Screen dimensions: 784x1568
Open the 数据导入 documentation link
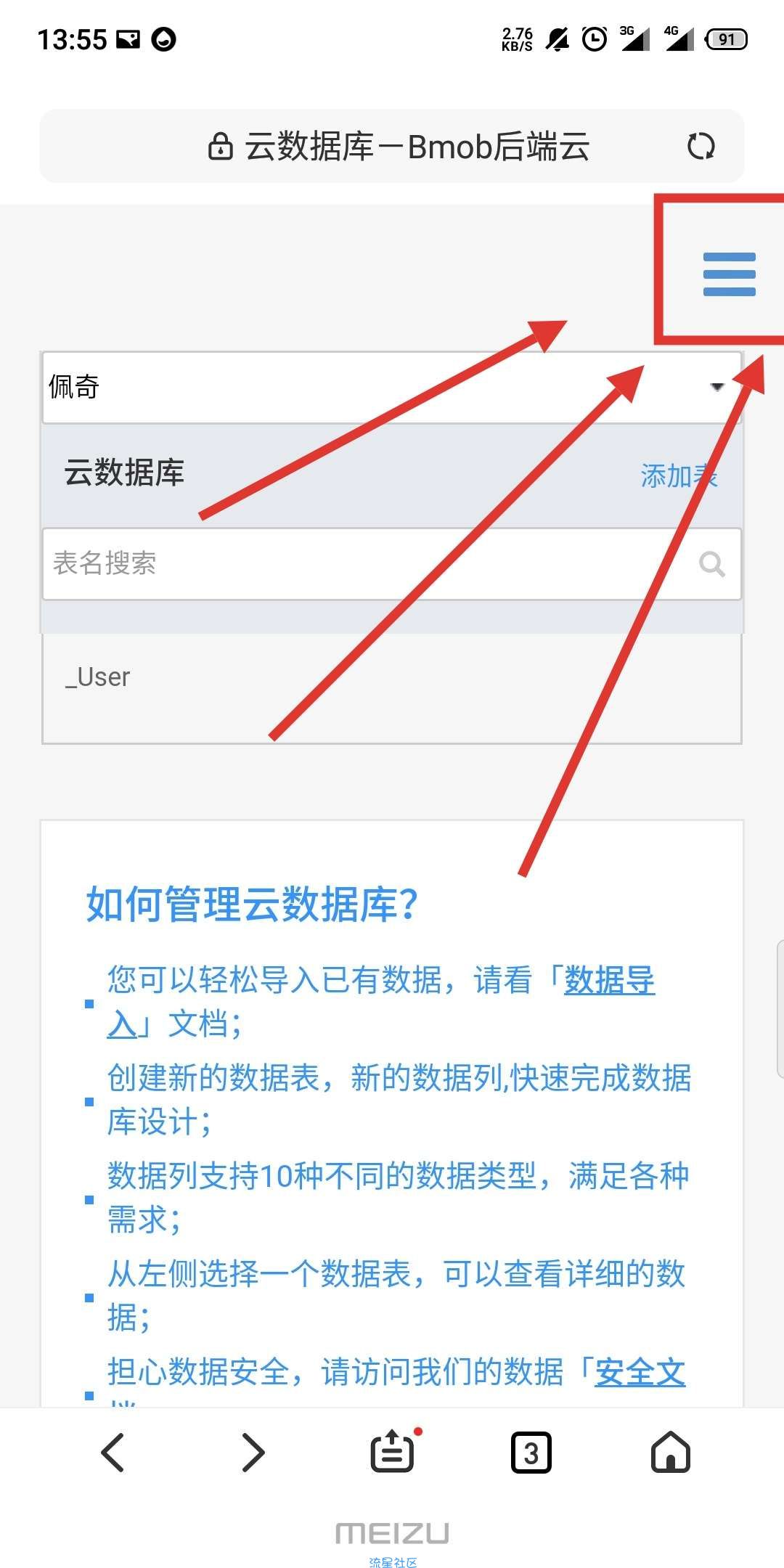coord(381,1002)
